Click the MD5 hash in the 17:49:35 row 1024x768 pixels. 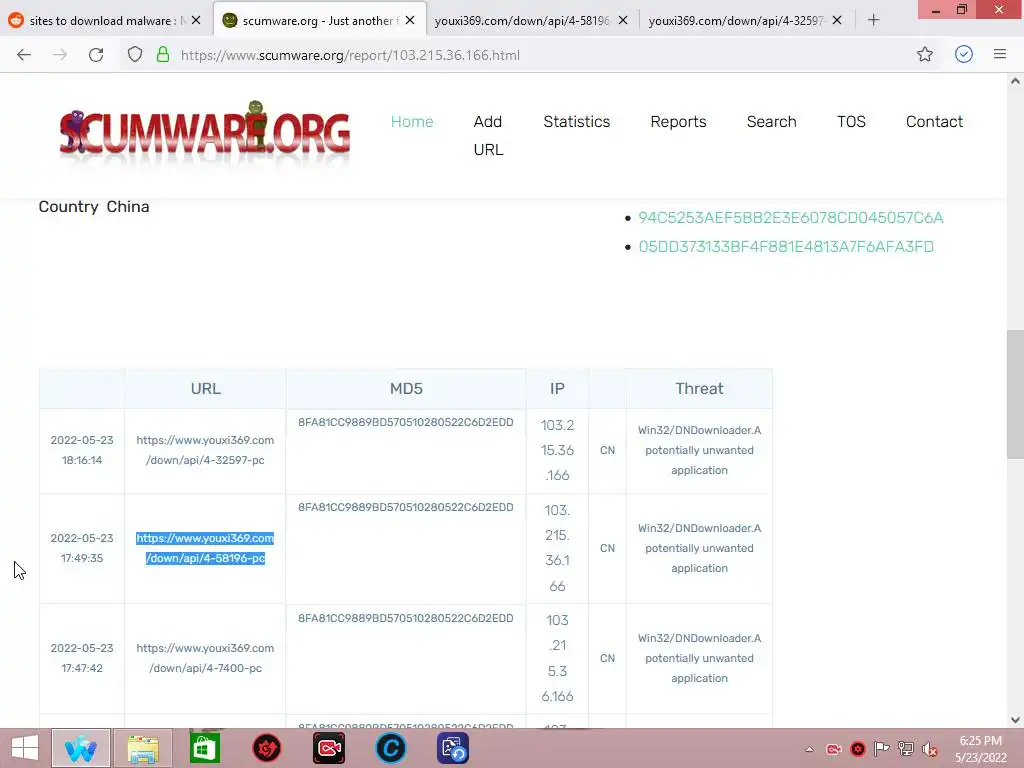[x=406, y=507]
